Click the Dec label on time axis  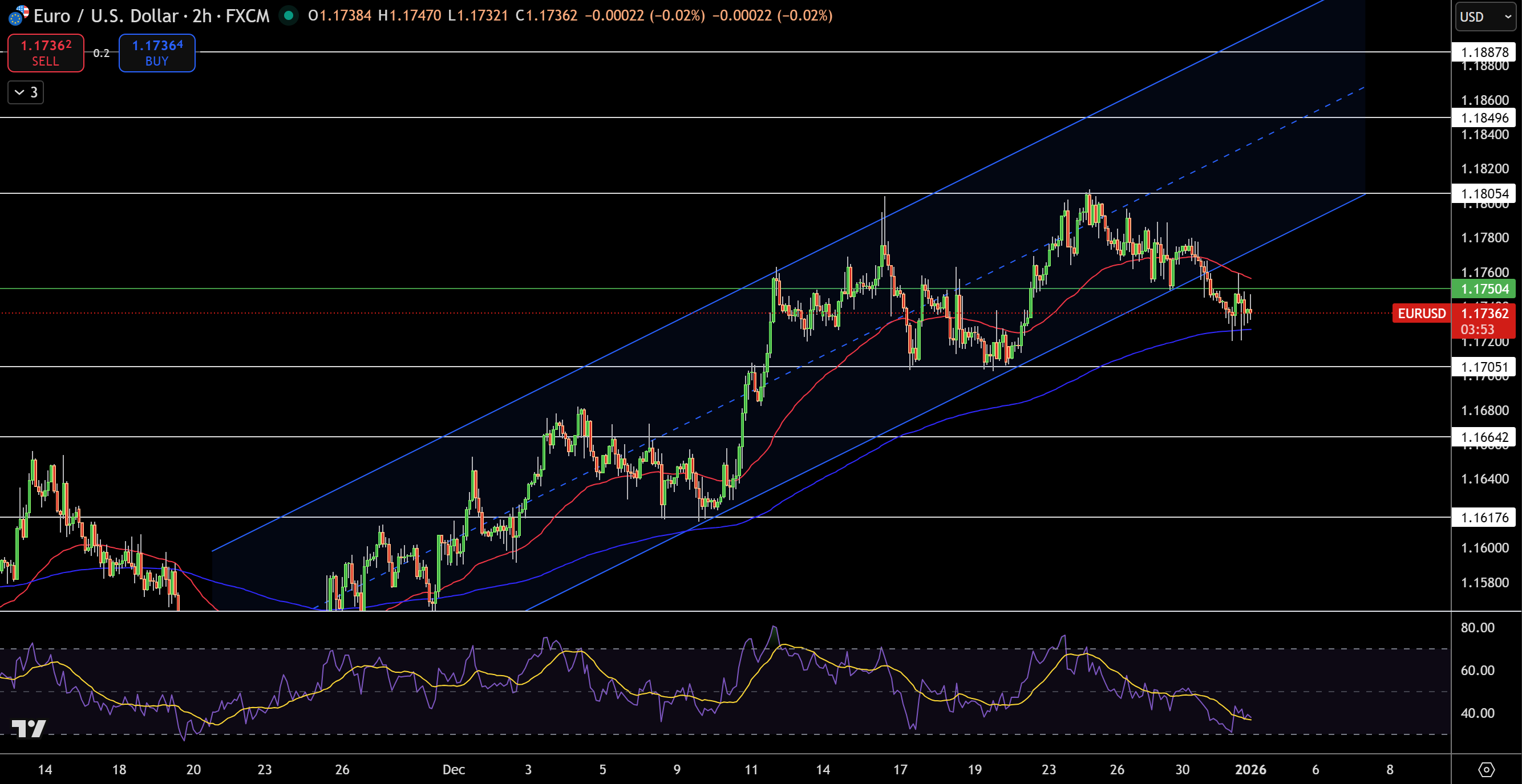pos(454,769)
